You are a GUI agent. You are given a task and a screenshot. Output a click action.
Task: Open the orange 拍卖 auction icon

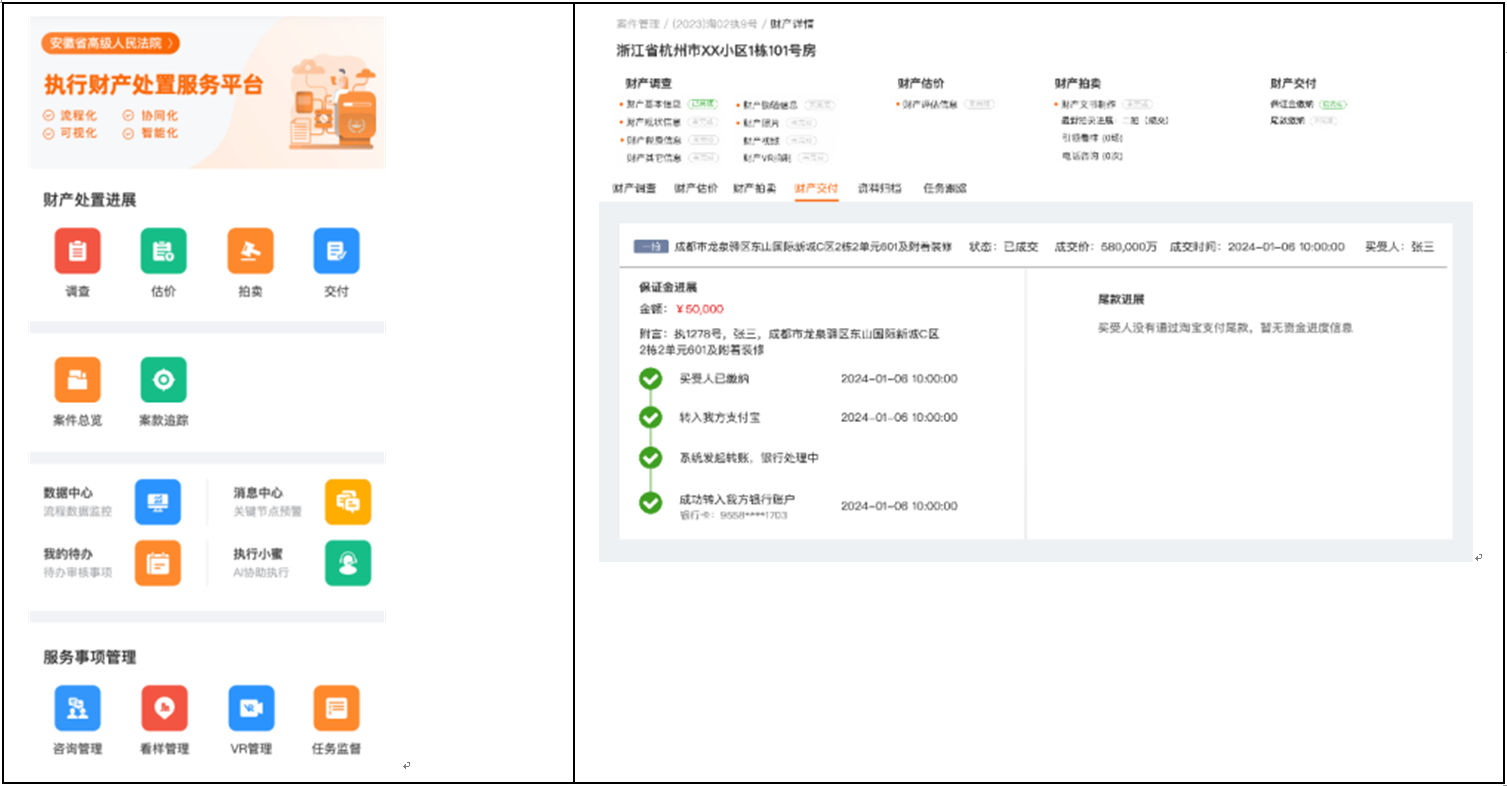pos(250,251)
